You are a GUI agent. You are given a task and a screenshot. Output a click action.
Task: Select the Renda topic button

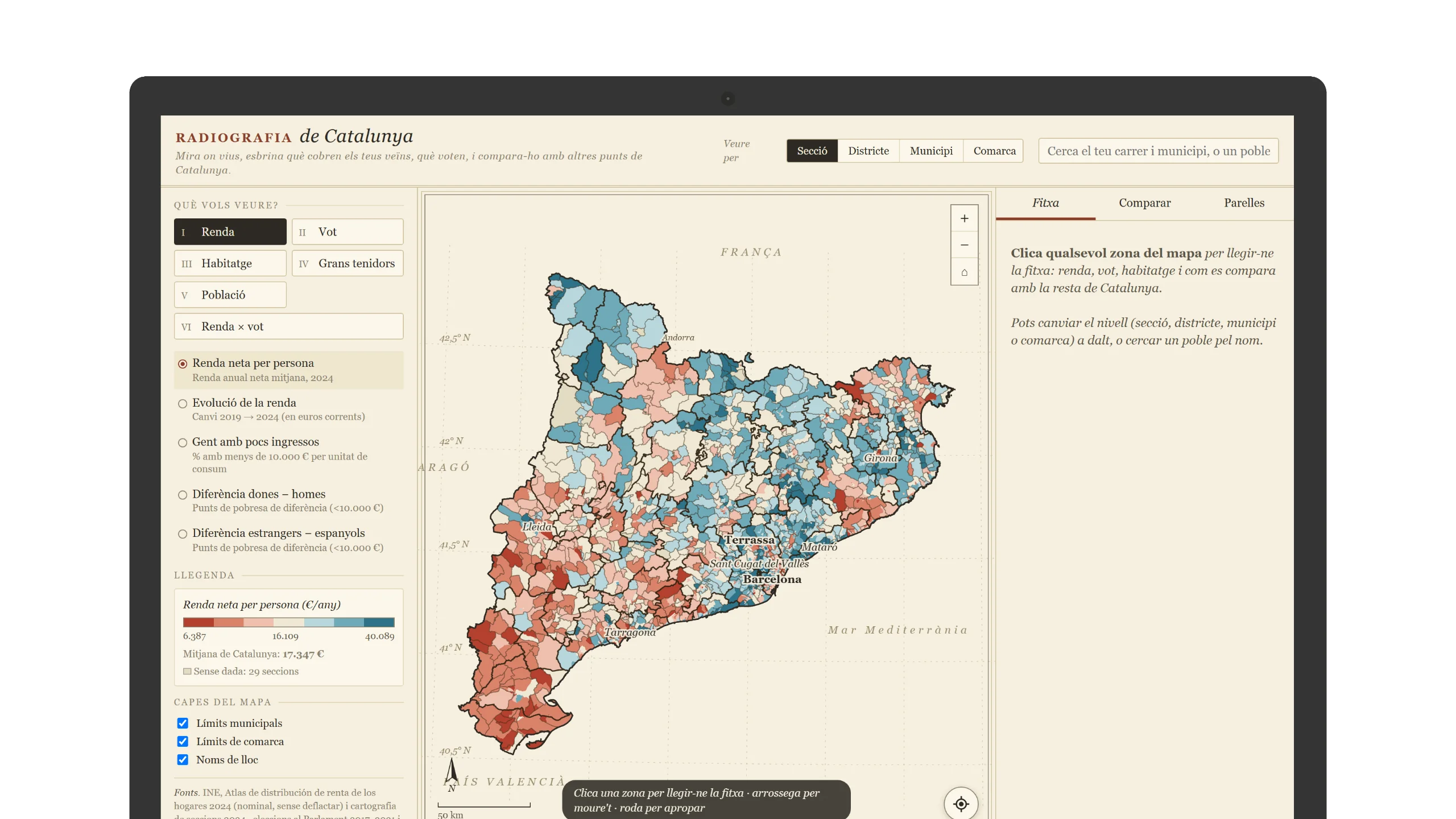coord(230,231)
